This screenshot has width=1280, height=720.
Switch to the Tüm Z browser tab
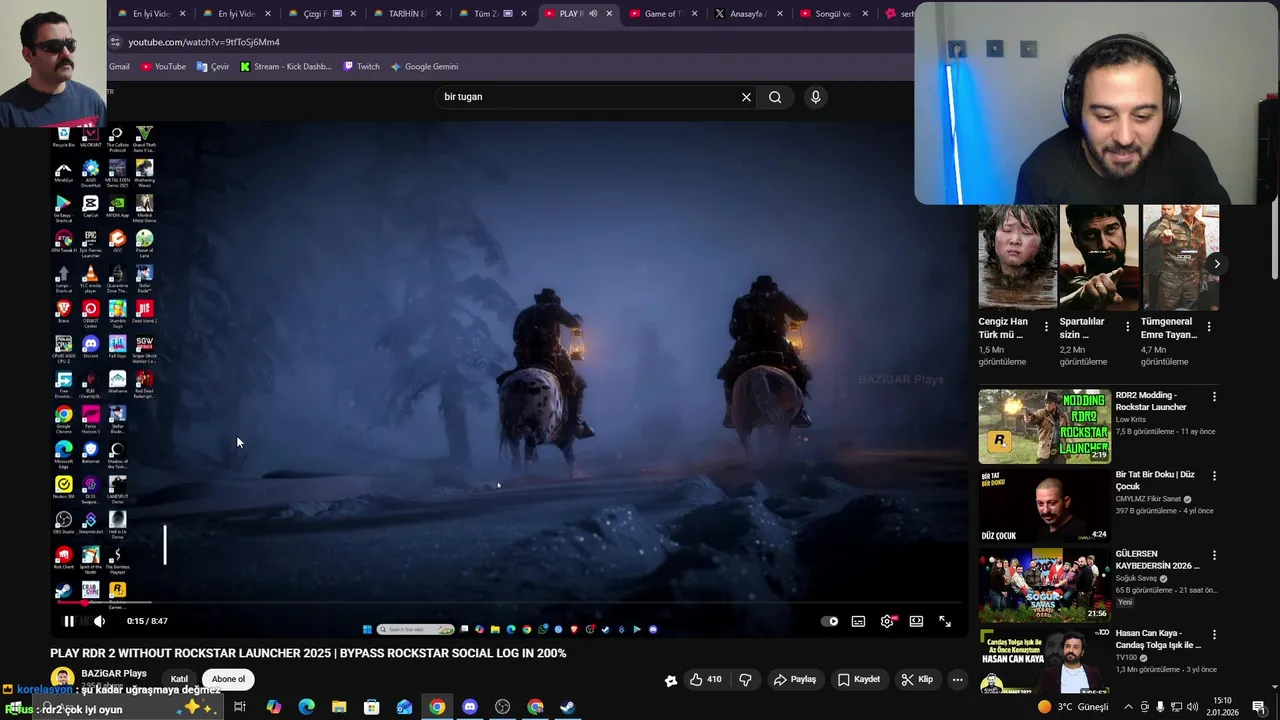494,14
